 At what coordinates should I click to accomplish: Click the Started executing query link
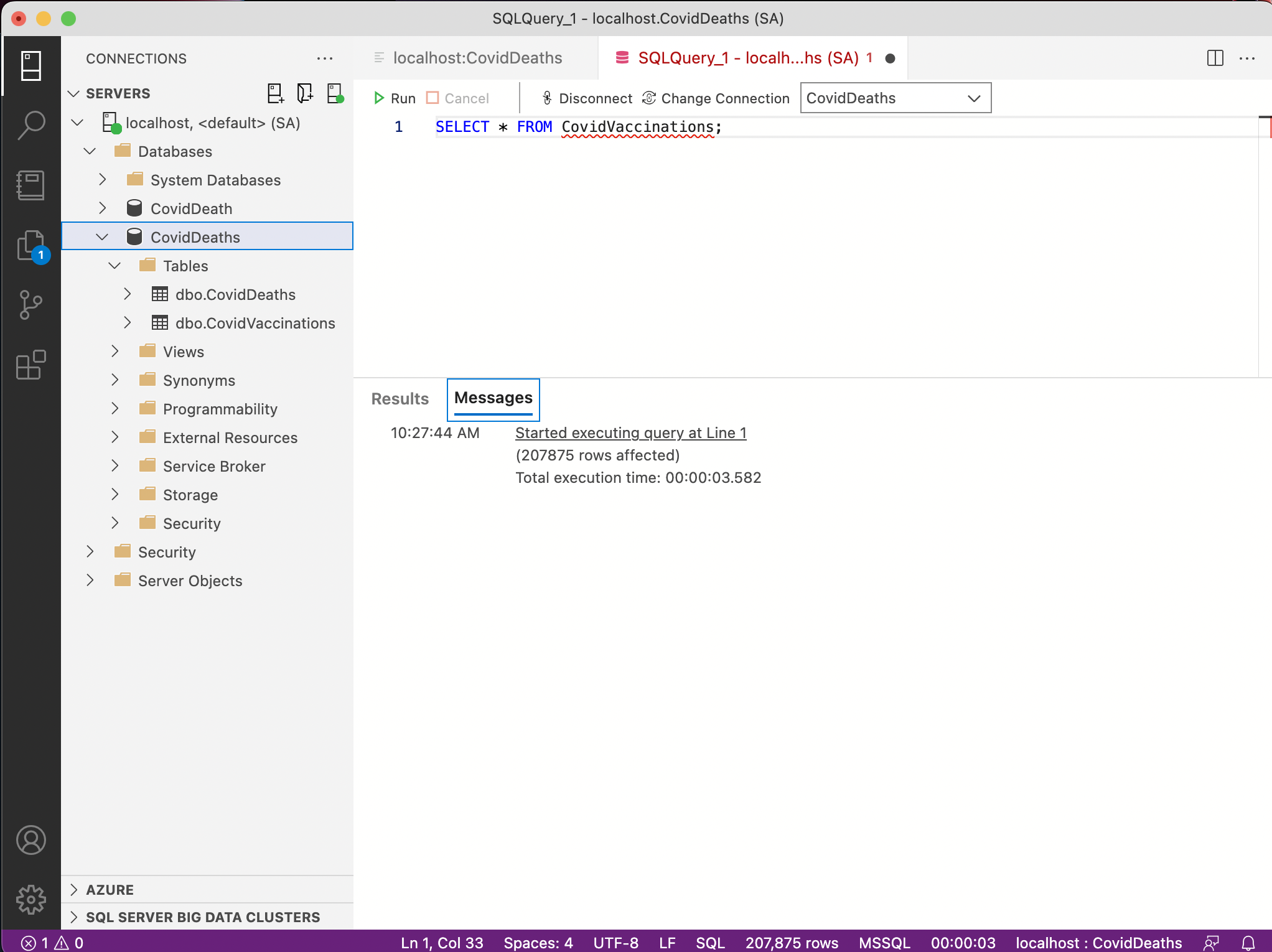coord(630,433)
